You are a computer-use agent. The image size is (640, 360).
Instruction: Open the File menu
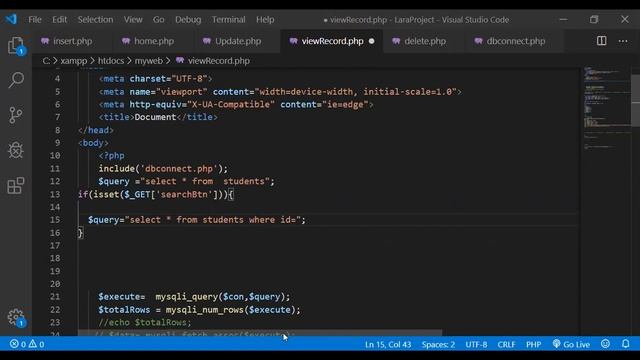coord(35,20)
